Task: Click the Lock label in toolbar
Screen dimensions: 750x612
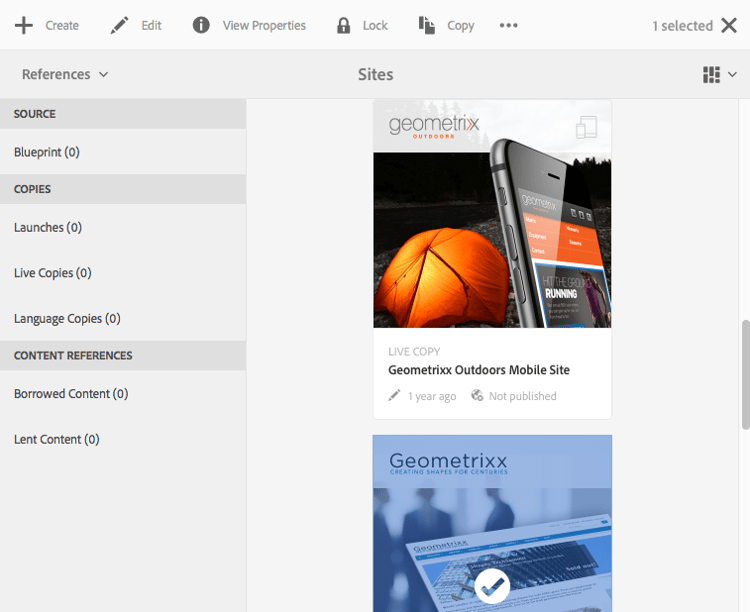Action: (x=375, y=25)
